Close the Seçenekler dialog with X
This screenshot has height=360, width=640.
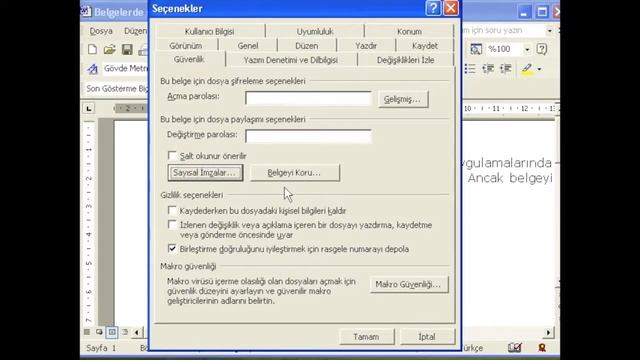(x=451, y=8)
